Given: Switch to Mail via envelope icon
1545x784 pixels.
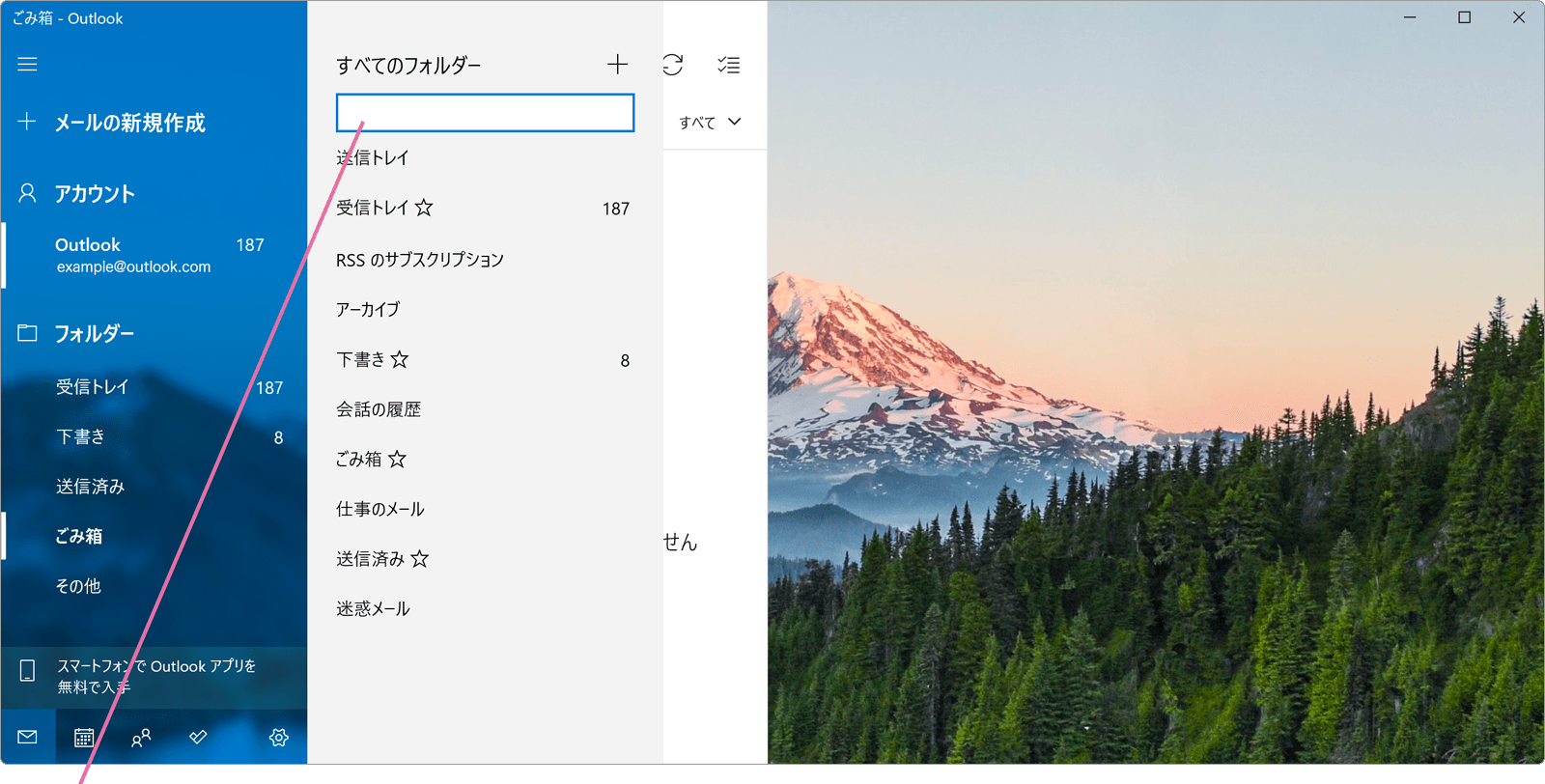Looking at the screenshot, I should [x=27, y=737].
